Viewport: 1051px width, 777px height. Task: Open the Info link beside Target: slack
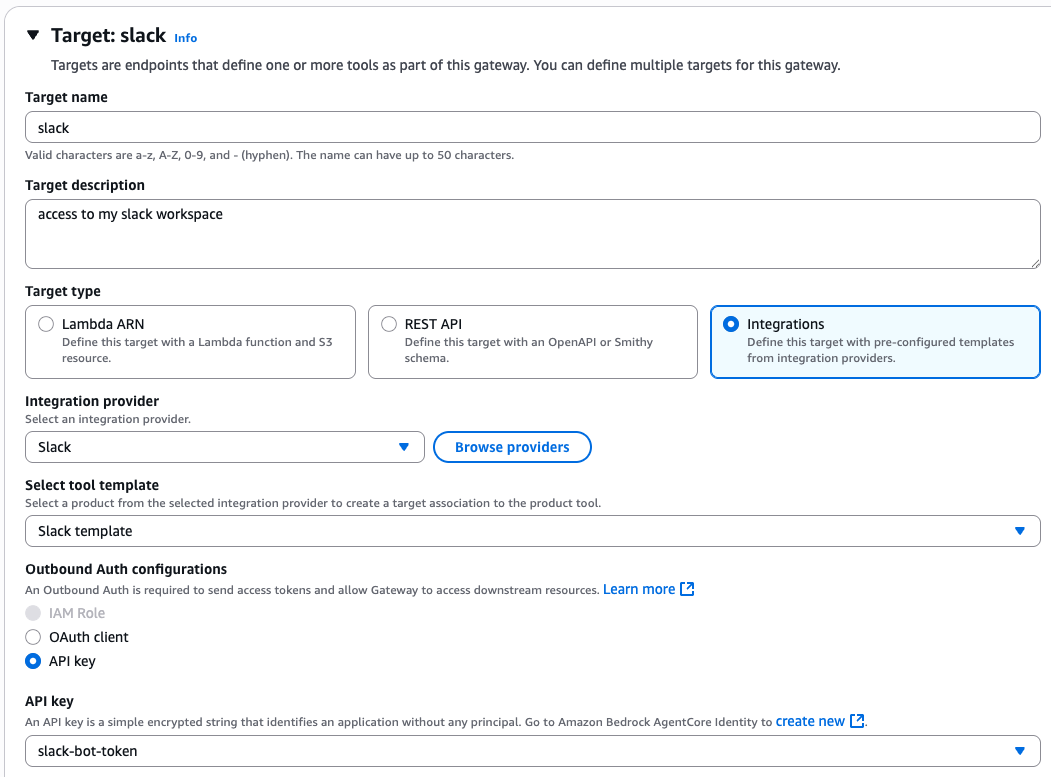(185, 38)
